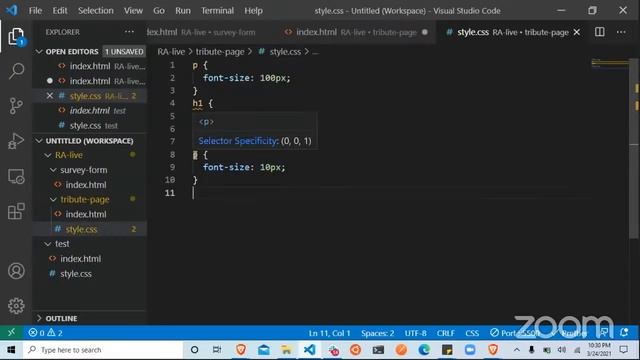Open the Help menu
The width and height of the screenshot is (640, 360).
coord(253,11)
